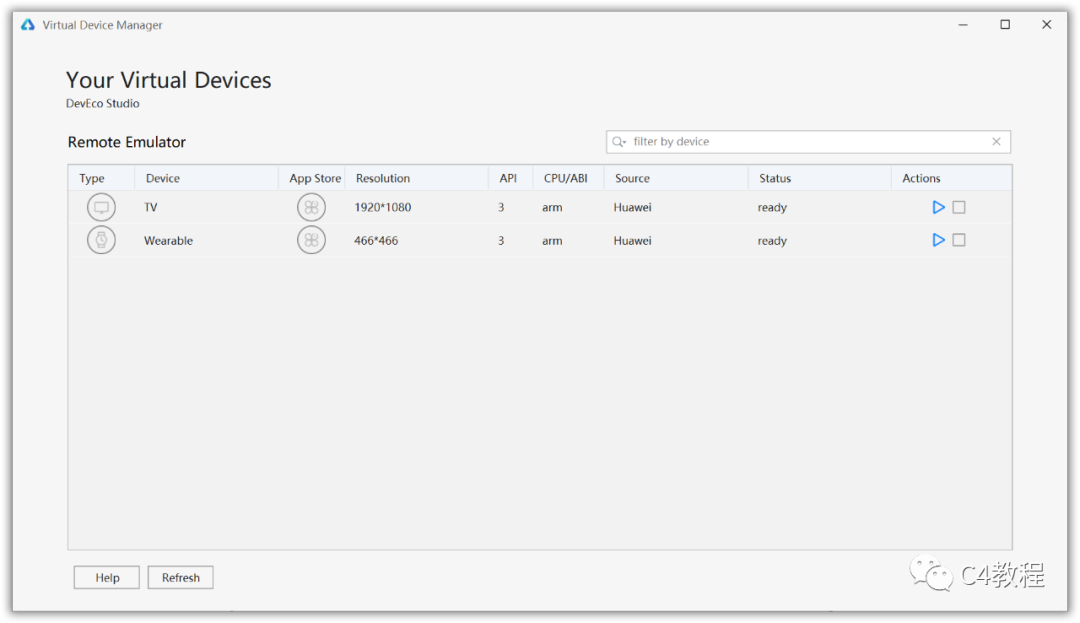
Task: Click the 466*466 resolution value
Action: click(x=376, y=240)
